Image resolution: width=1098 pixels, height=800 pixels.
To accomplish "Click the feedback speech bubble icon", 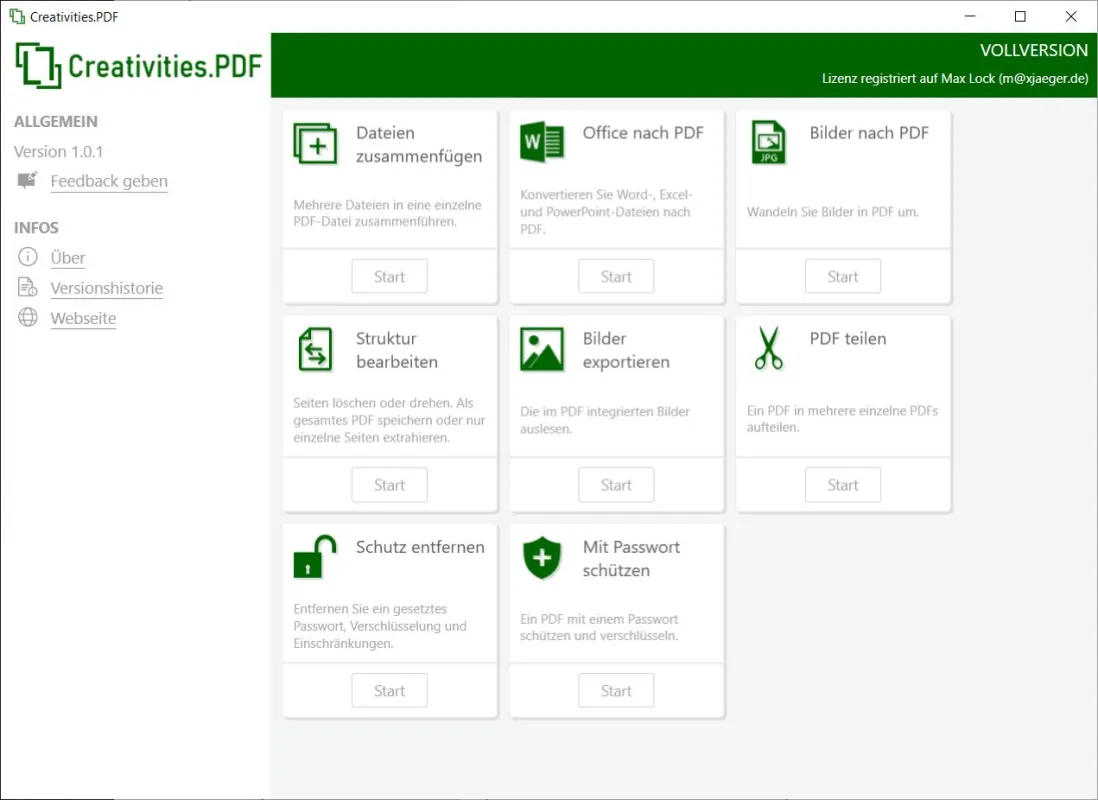I will click(27, 181).
